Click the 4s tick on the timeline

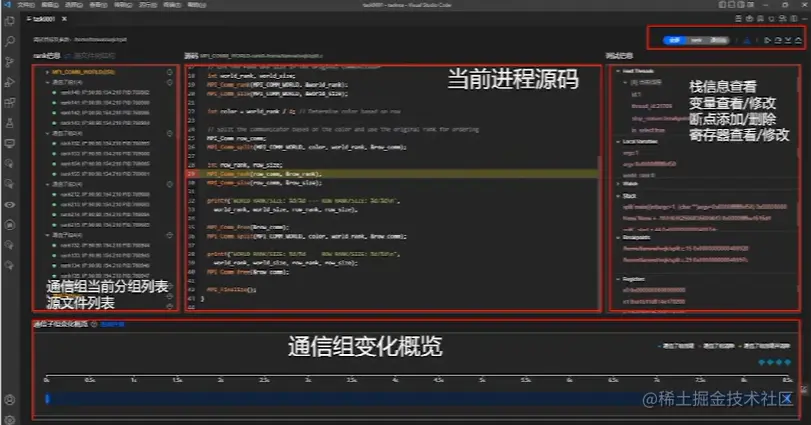395,380
